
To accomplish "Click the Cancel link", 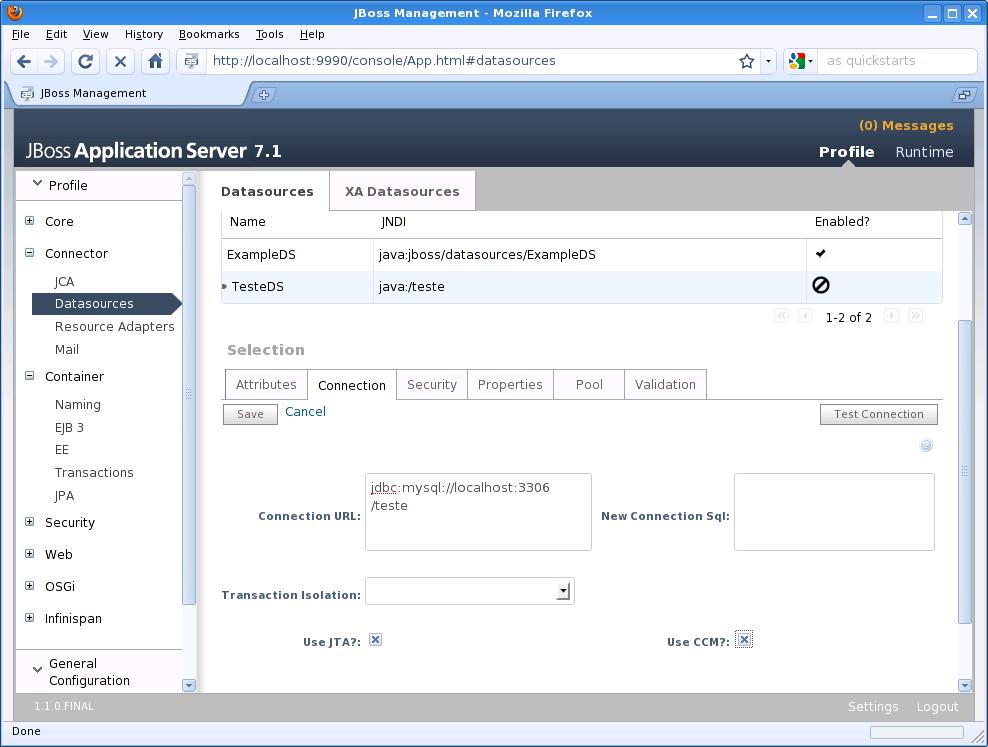I will [305, 411].
